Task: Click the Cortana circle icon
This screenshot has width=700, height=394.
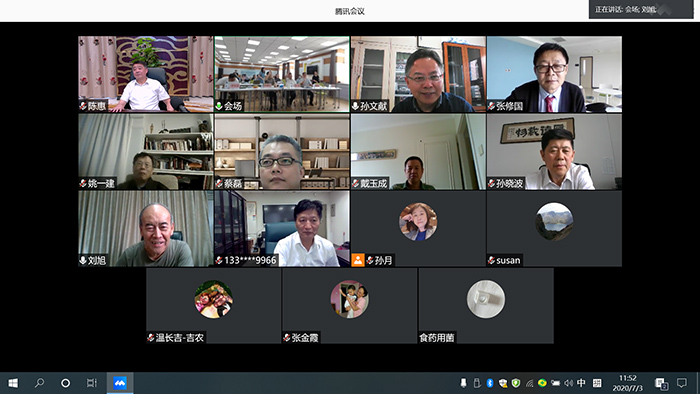Action: click(x=66, y=383)
